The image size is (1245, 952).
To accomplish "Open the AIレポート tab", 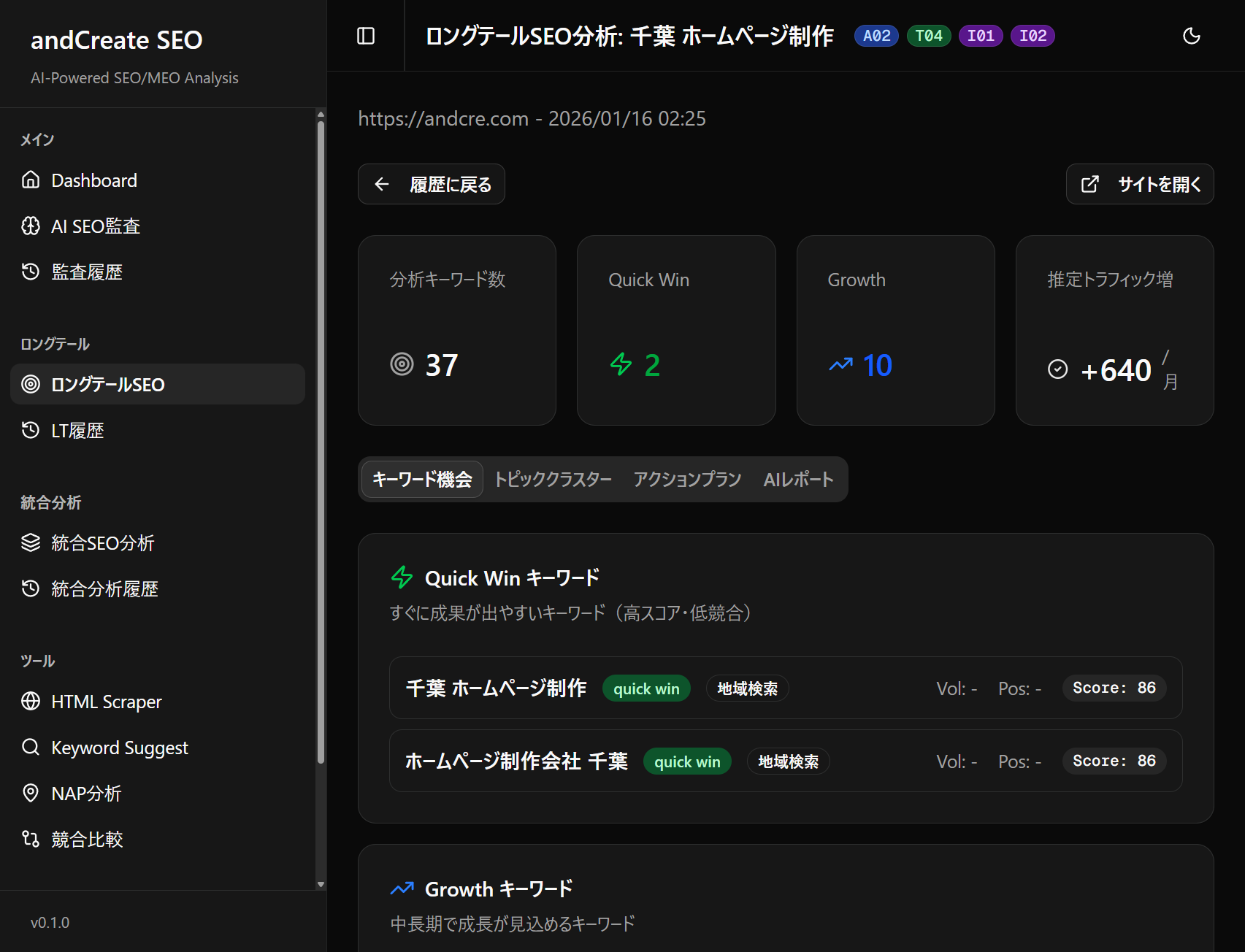I will click(x=798, y=480).
